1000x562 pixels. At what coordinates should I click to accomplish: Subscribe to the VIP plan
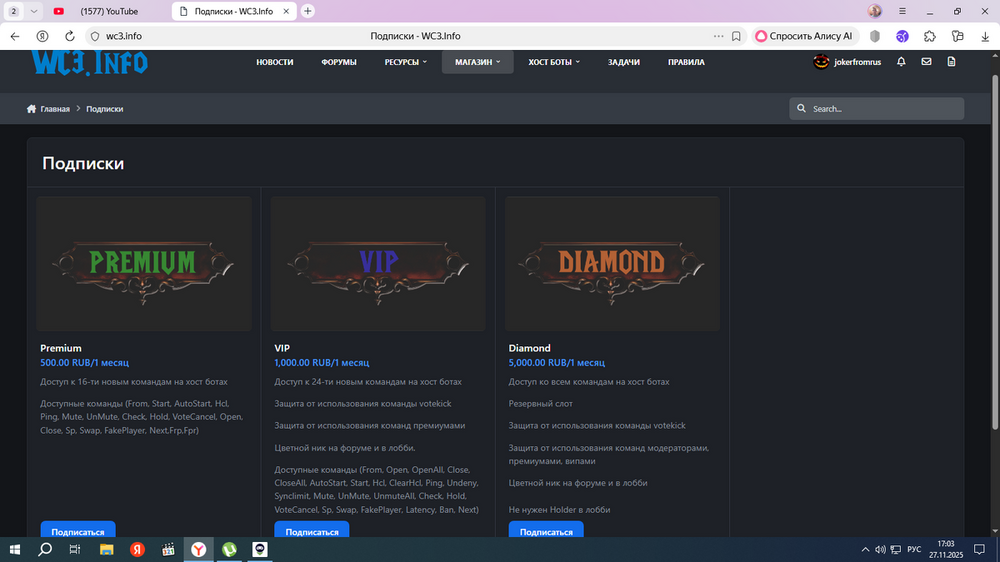tap(311, 531)
